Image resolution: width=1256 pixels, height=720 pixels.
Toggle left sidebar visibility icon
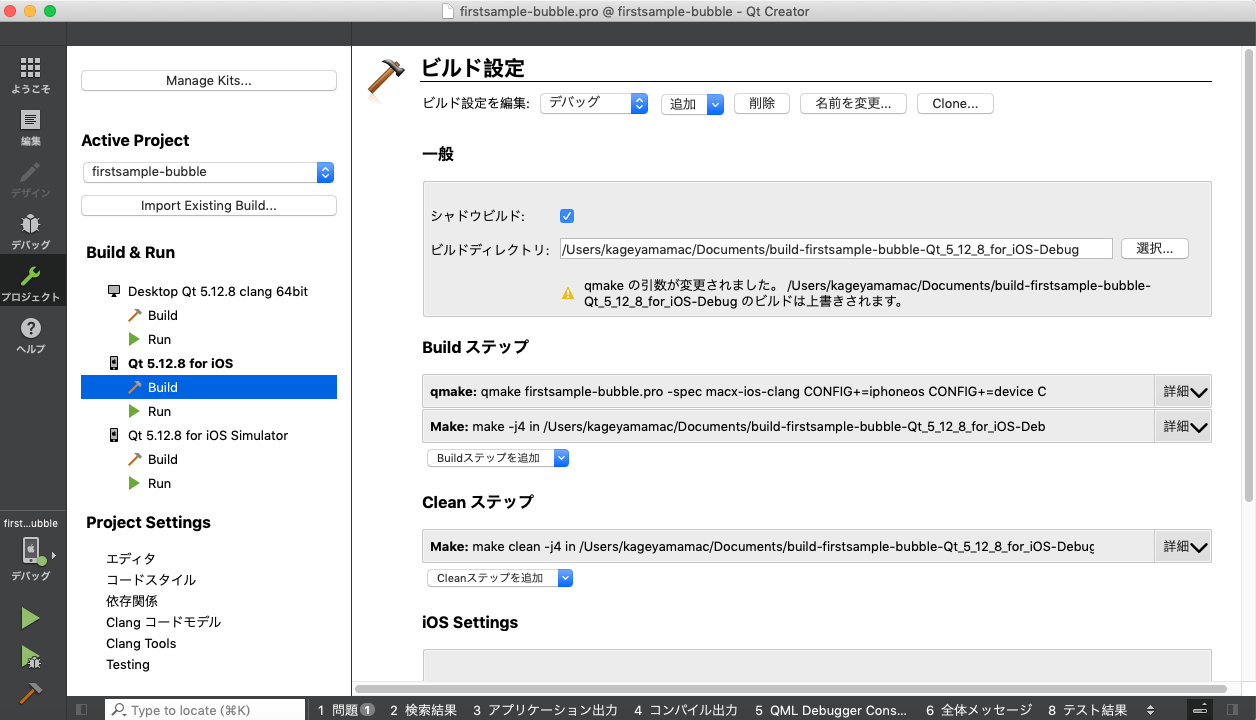point(82,709)
